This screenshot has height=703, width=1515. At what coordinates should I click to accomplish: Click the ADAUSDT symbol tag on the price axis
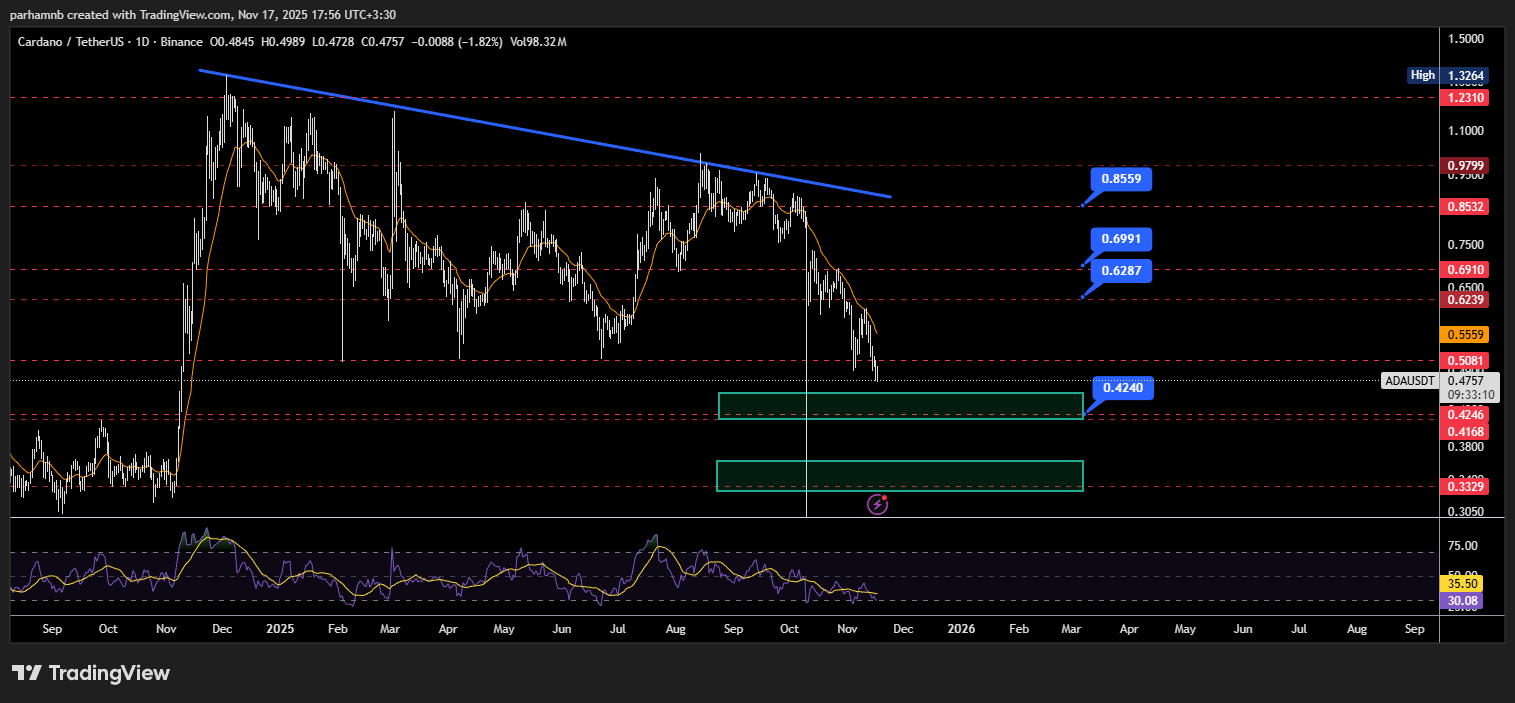(1411, 381)
